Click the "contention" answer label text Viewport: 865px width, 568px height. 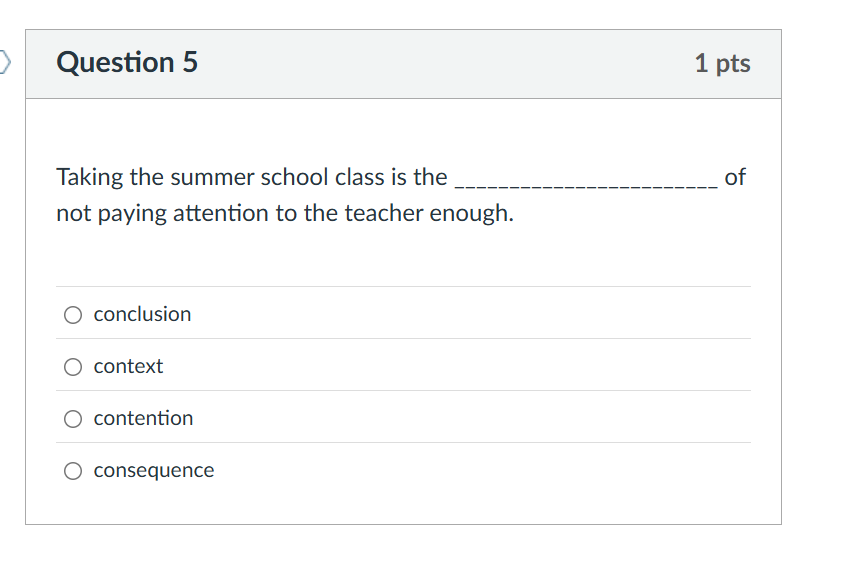pyautogui.click(x=143, y=418)
